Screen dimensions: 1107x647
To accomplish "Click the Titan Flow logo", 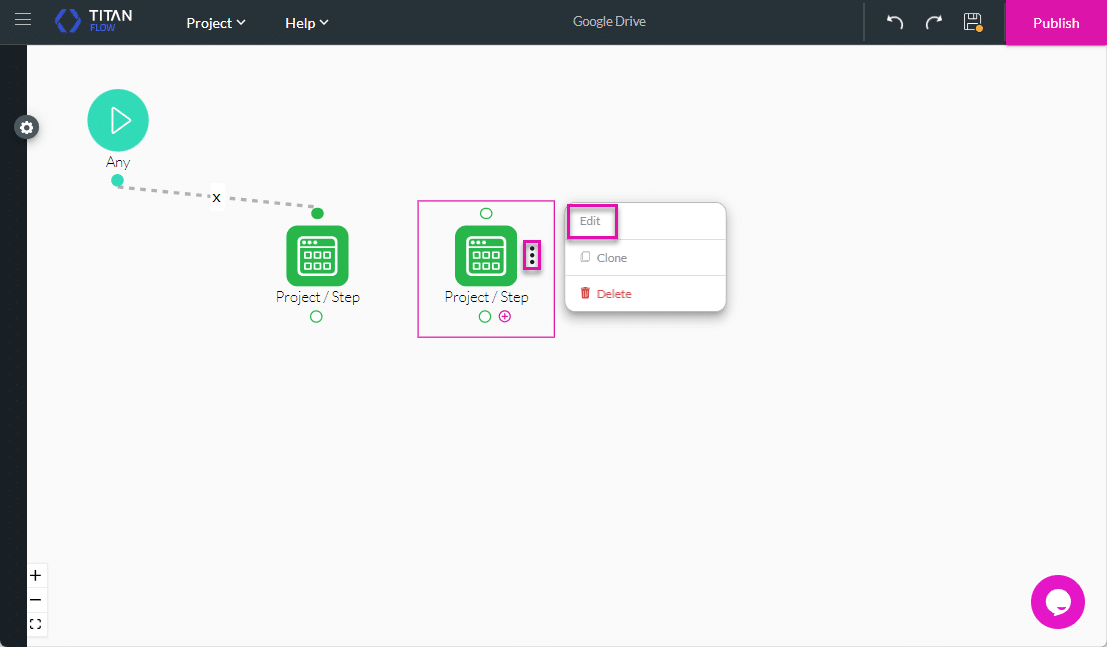I will (94, 21).
